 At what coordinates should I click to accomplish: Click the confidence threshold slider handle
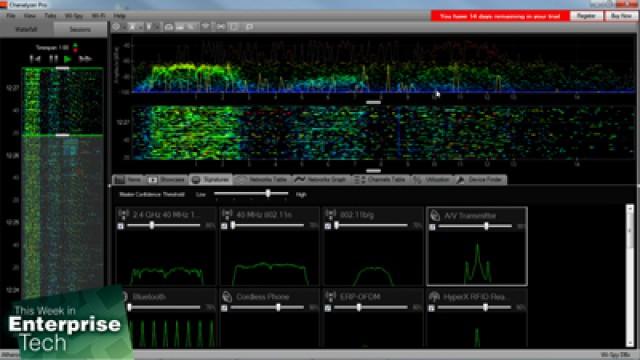click(x=268, y=193)
